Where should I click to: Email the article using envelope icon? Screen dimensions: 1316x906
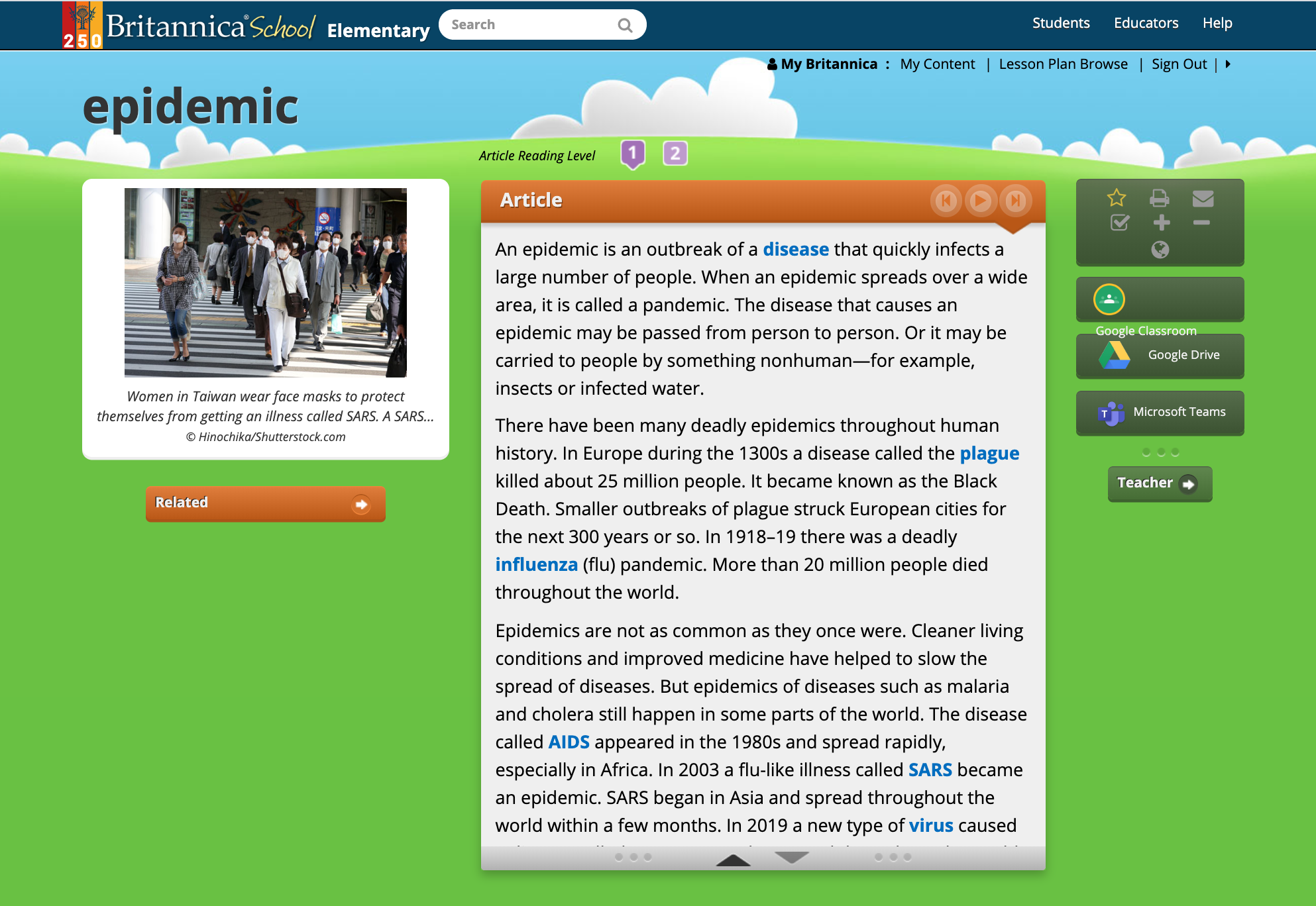tap(1203, 198)
